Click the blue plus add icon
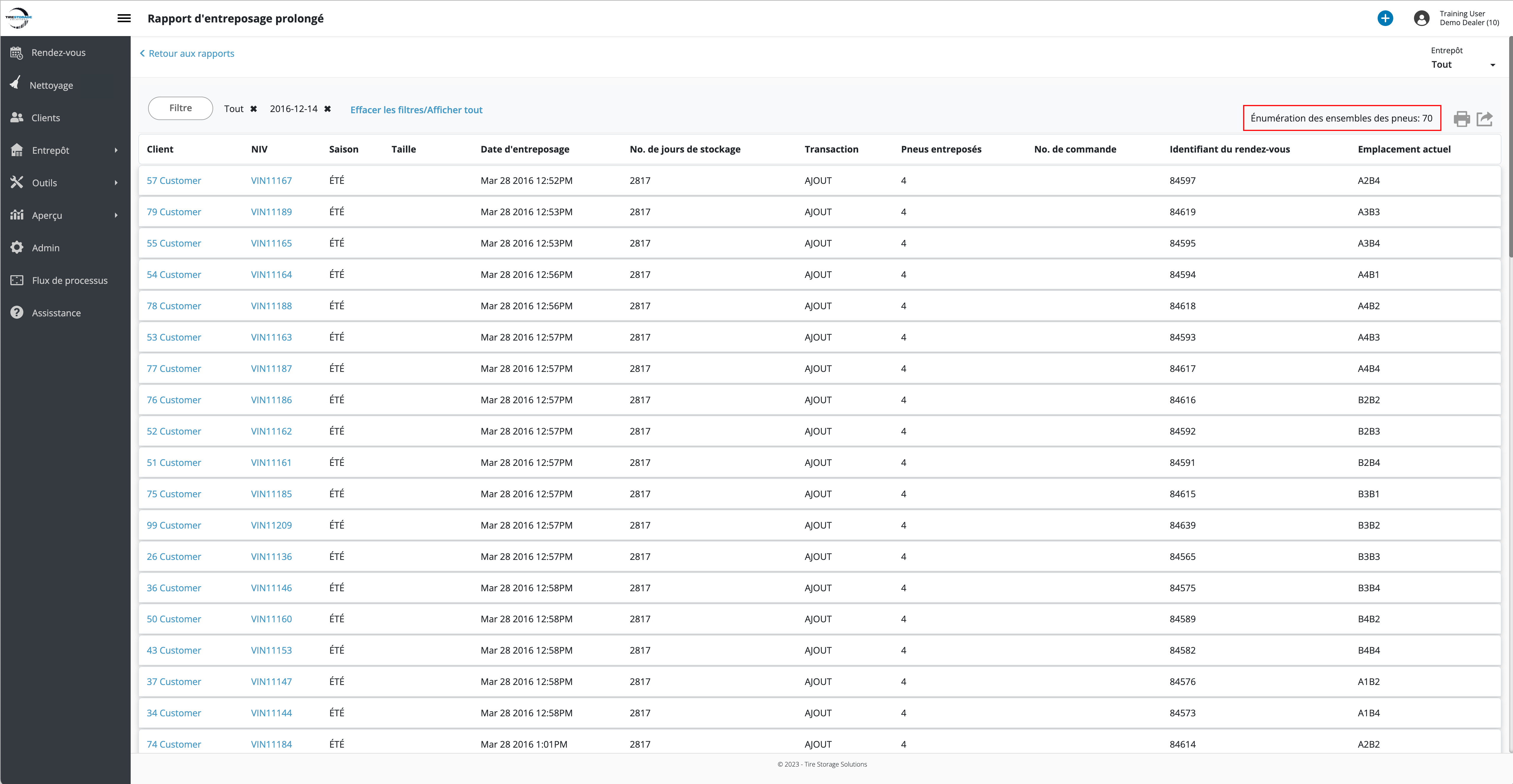 click(x=1385, y=18)
